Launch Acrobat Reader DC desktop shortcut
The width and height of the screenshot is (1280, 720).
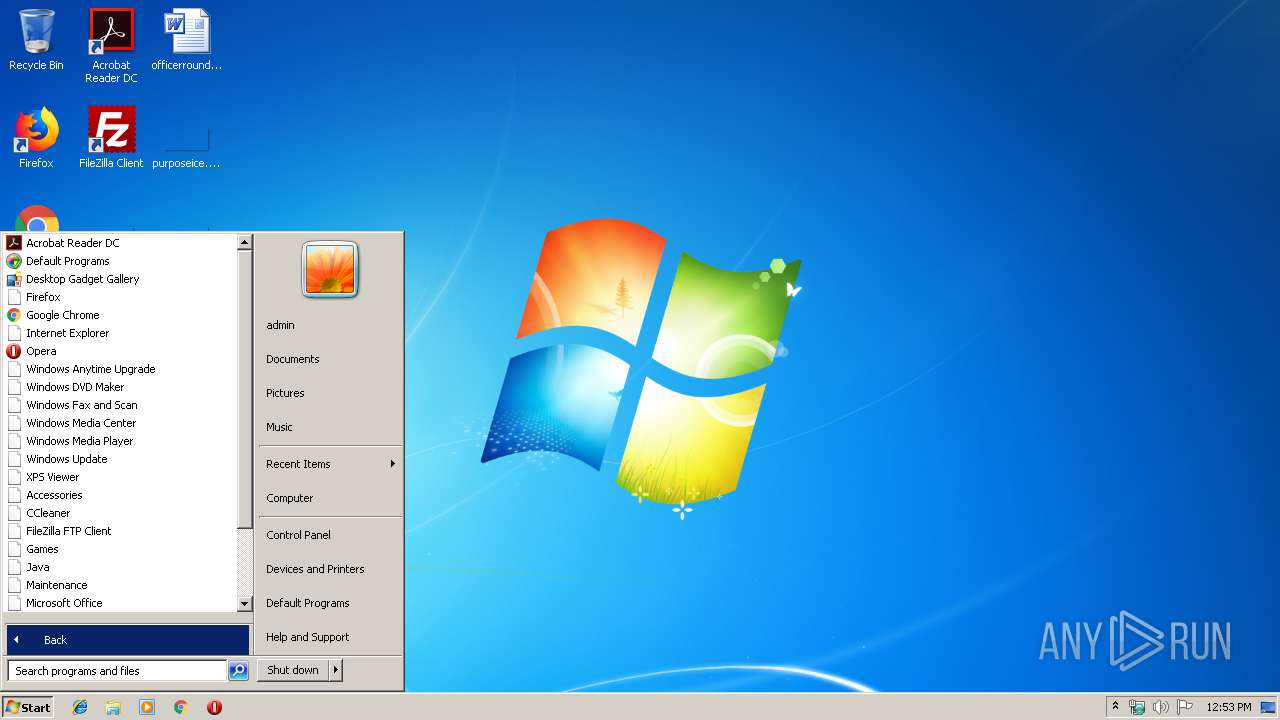[111, 45]
